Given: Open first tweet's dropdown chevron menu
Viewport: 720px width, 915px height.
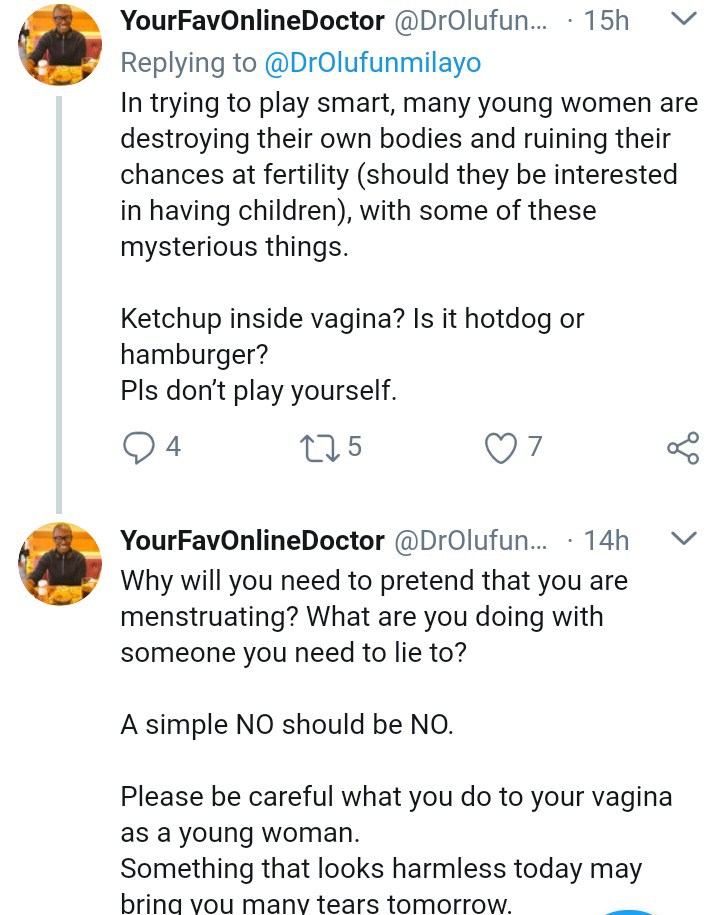Looking at the screenshot, I should (684, 19).
